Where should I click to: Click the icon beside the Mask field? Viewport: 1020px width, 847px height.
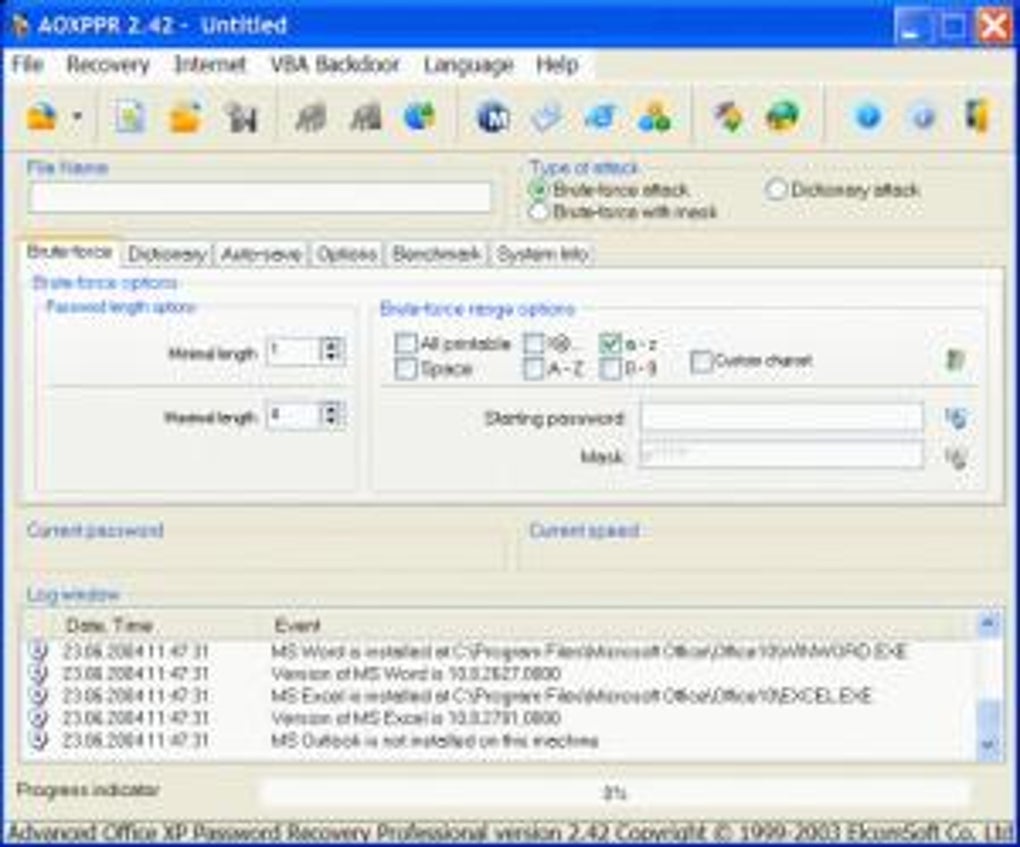[956, 457]
